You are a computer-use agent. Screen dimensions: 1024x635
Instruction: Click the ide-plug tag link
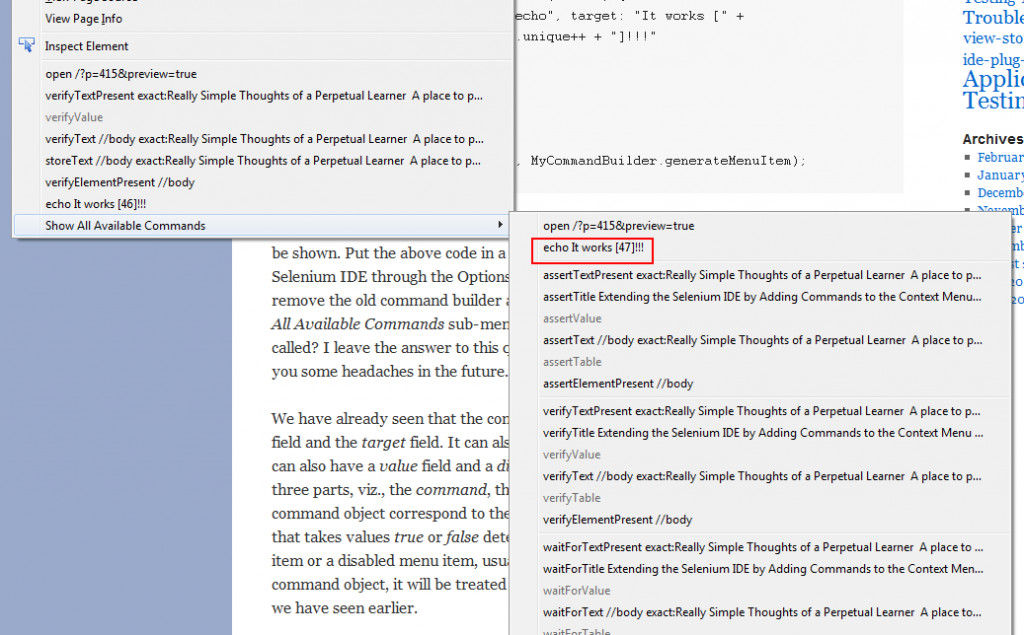(x=993, y=59)
